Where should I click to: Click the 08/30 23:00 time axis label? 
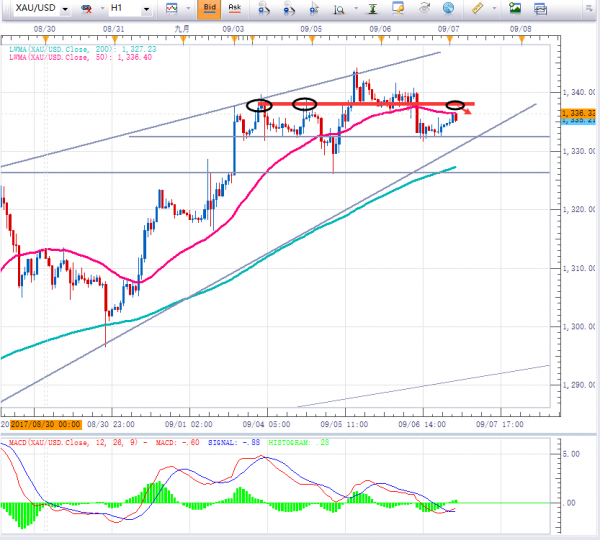click(111, 424)
